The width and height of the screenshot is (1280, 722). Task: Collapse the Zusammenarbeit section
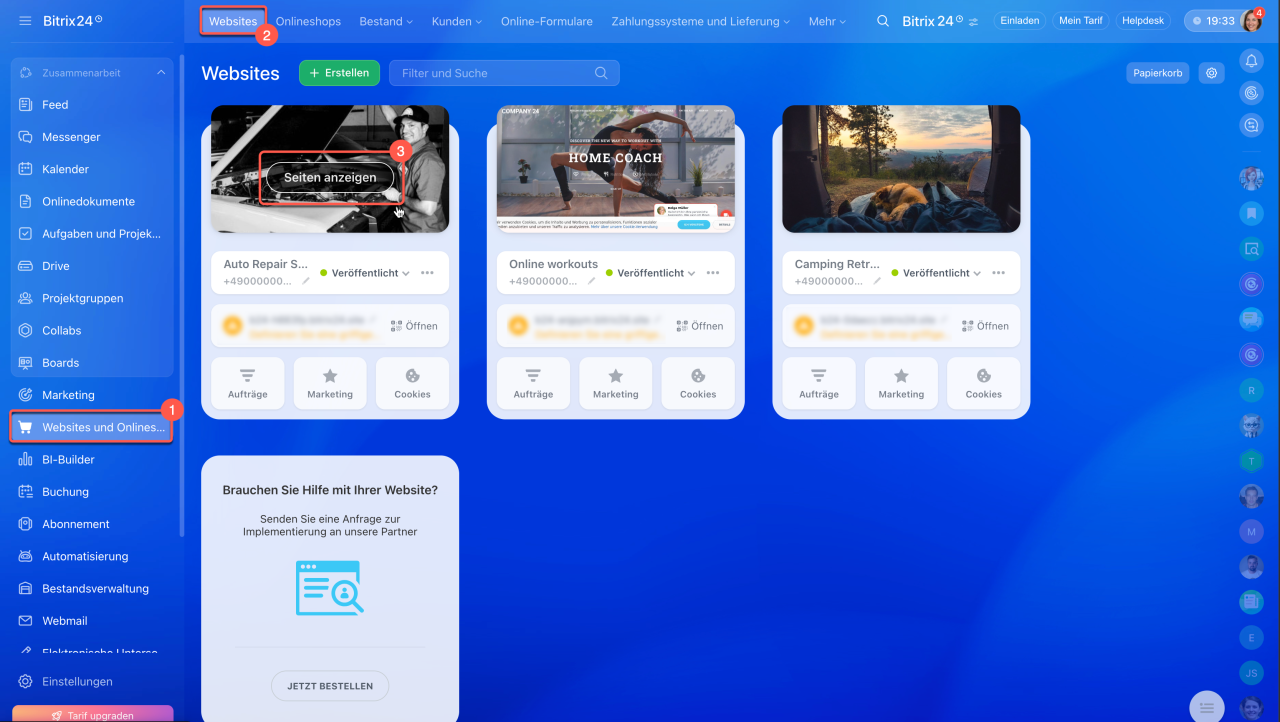coord(161,73)
